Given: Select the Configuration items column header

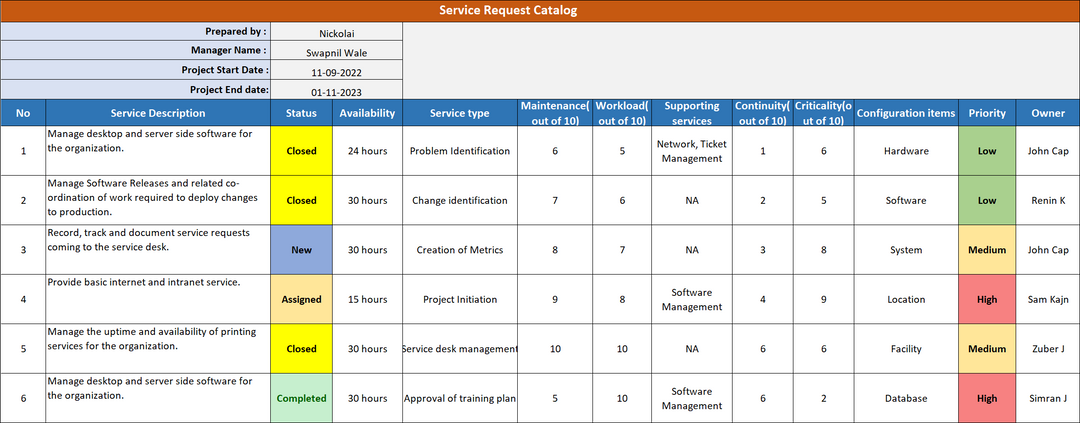Looking at the screenshot, I should click(905, 113).
